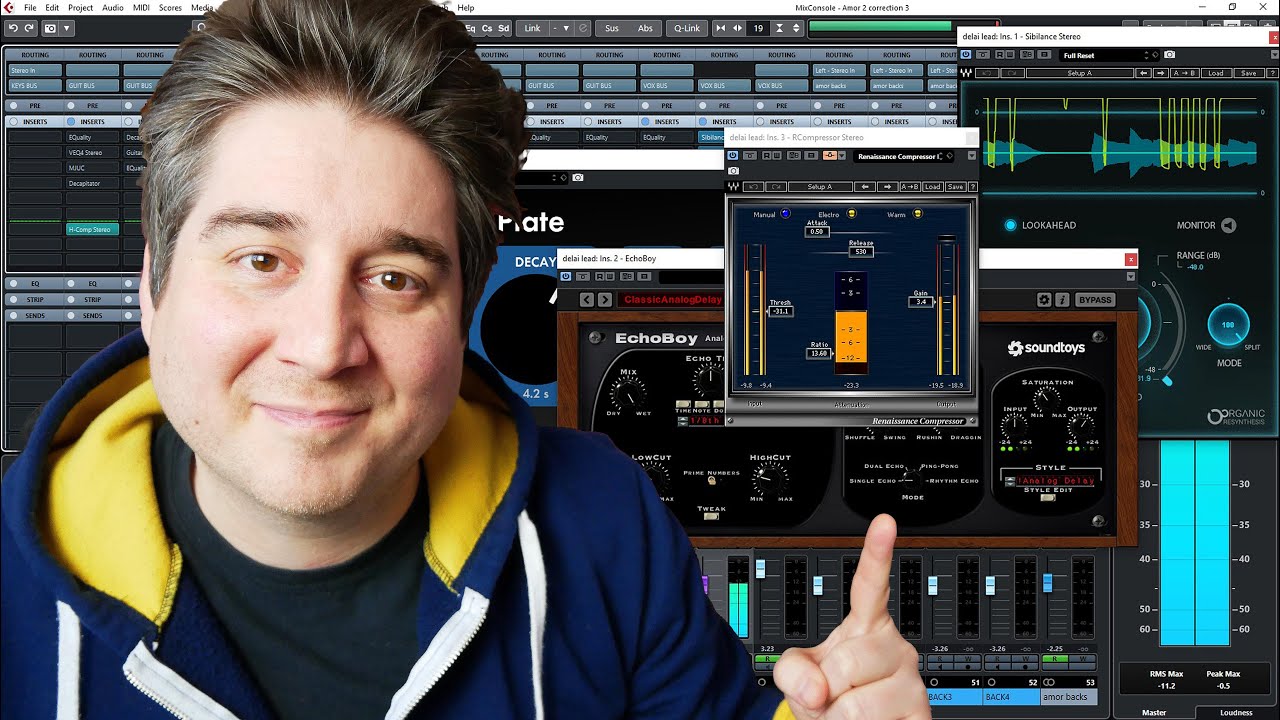1280x720 pixels.
Task: Click next preset arrow in RCompressor toolbar
Action: point(887,187)
